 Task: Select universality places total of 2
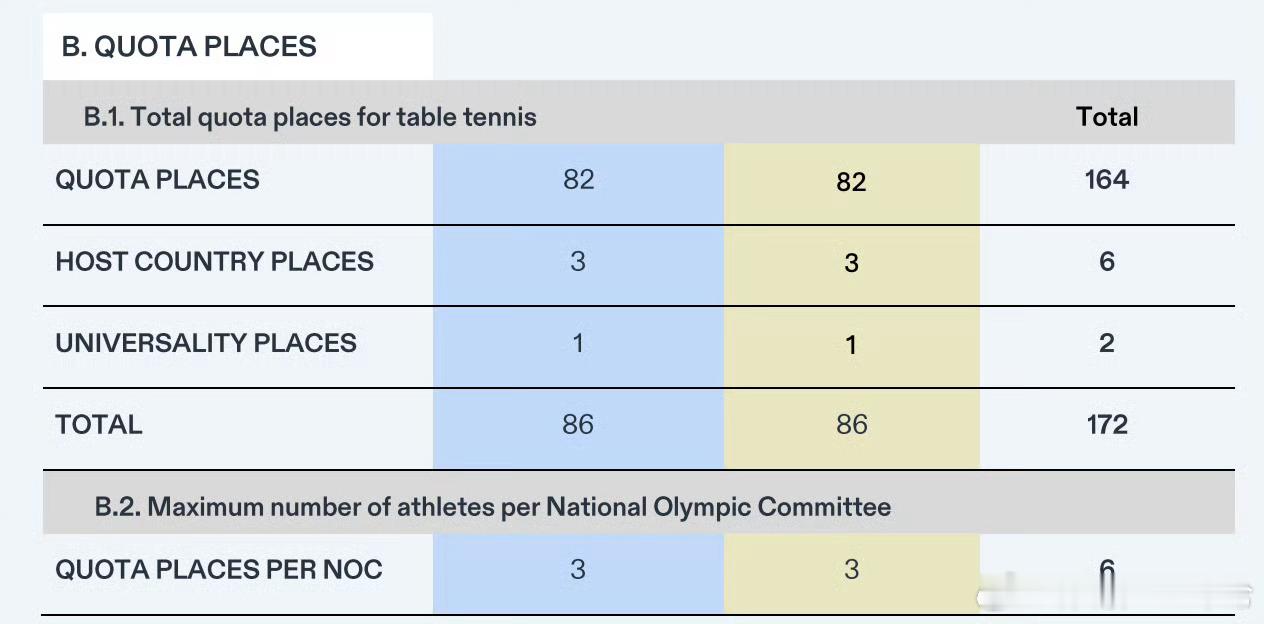(x=1107, y=343)
